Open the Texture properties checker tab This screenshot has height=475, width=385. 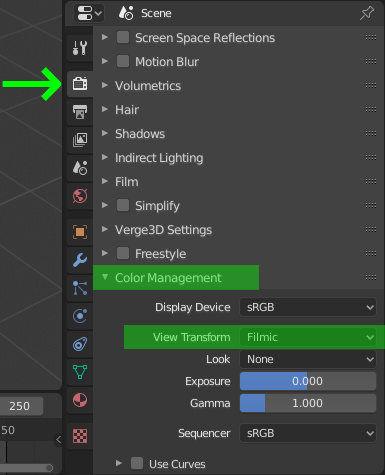pyautogui.click(x=80, y=435)
